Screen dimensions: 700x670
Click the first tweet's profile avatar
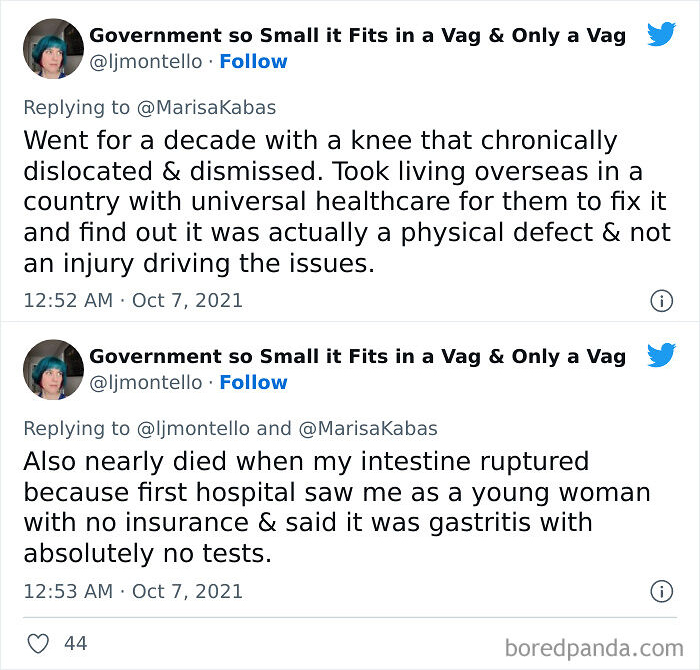[53, 48]
